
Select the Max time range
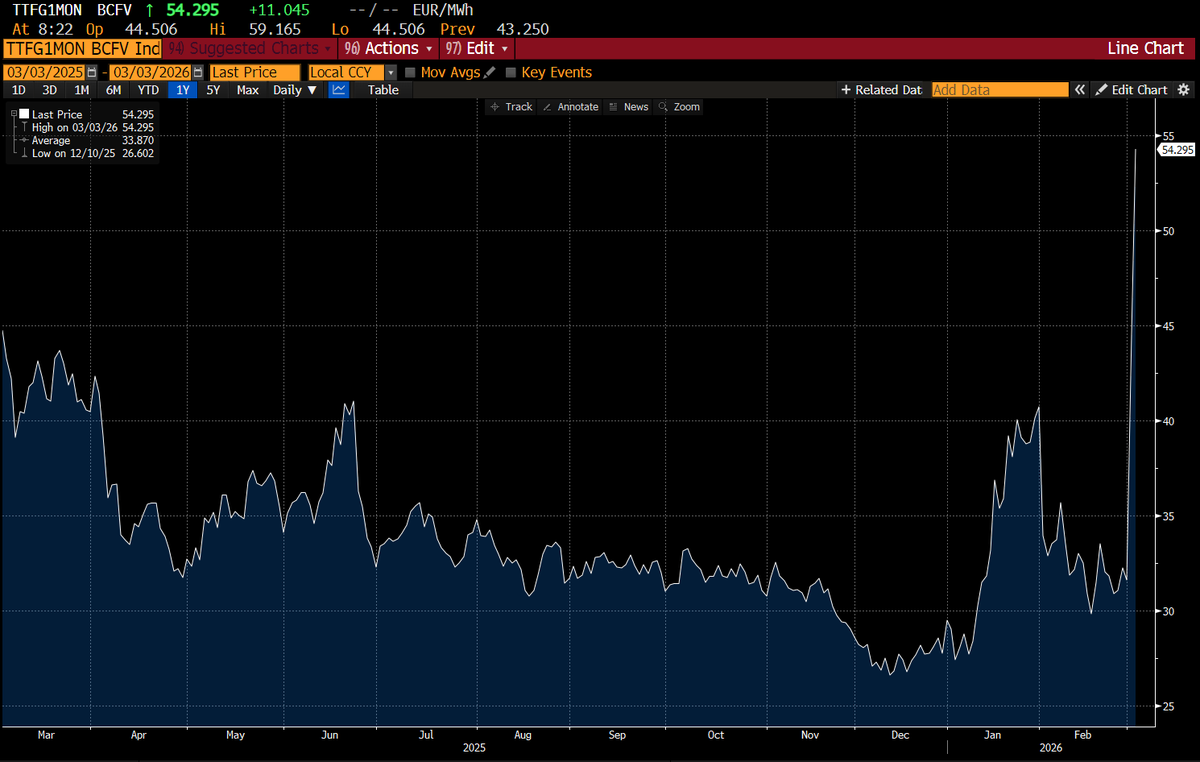point(247,90)
